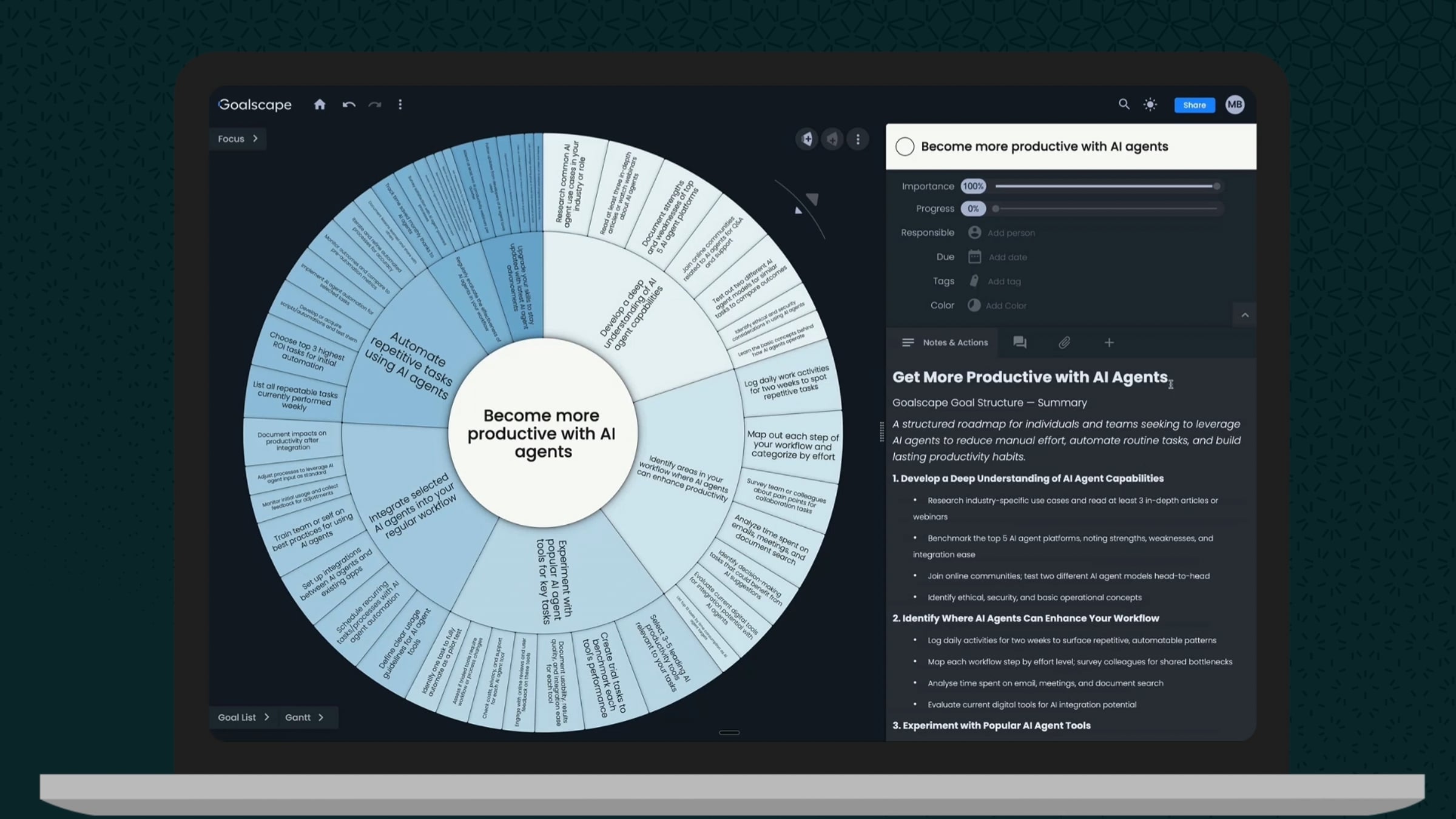The height and width of the screenshot is (819, 1456).
Task: Select the 'Experiment with popular AI agent tools' segment
Action: click(x=555, y=581)
